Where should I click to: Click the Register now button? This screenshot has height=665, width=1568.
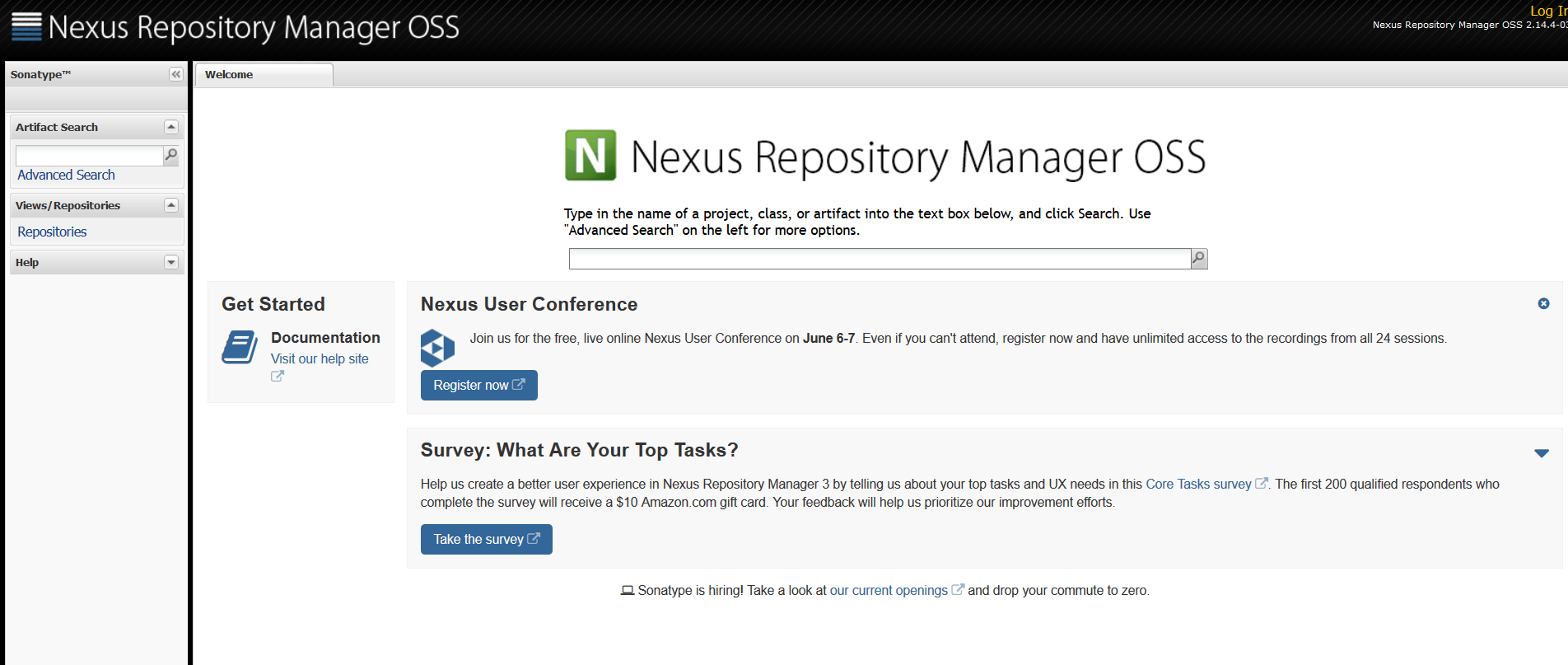point(479,385)
